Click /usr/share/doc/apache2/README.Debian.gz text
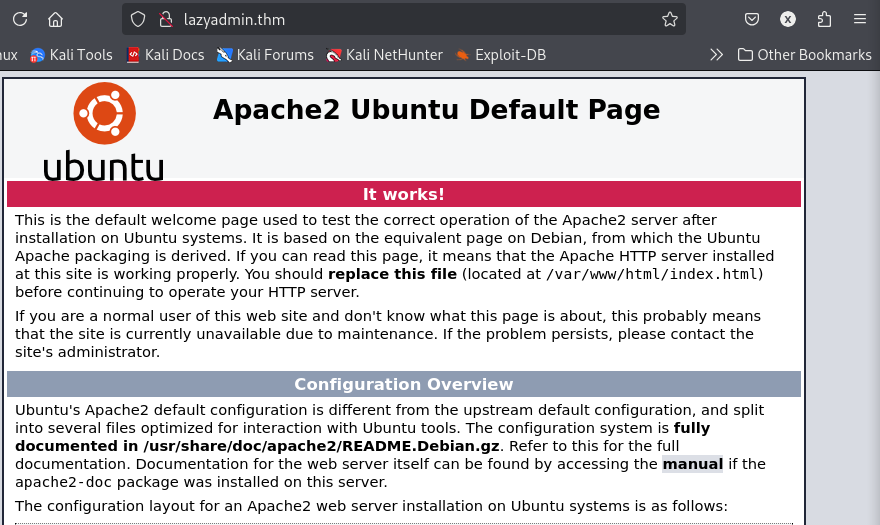Screen dimensions: 880x525 tap(322, 446)
